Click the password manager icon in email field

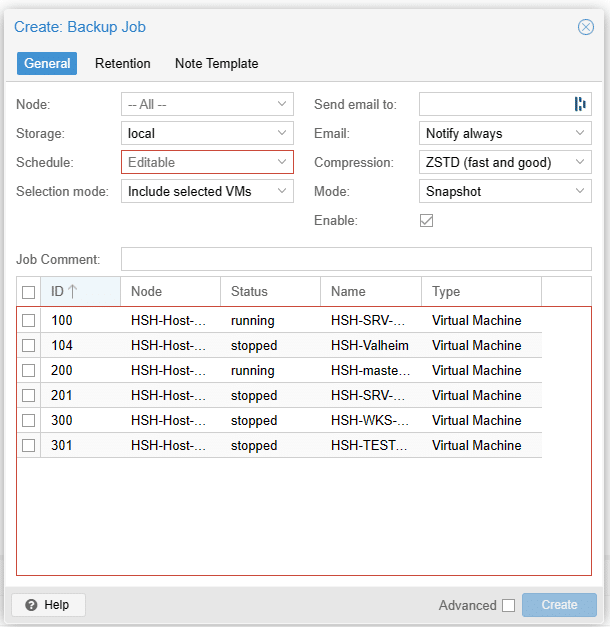pos(579,104)
